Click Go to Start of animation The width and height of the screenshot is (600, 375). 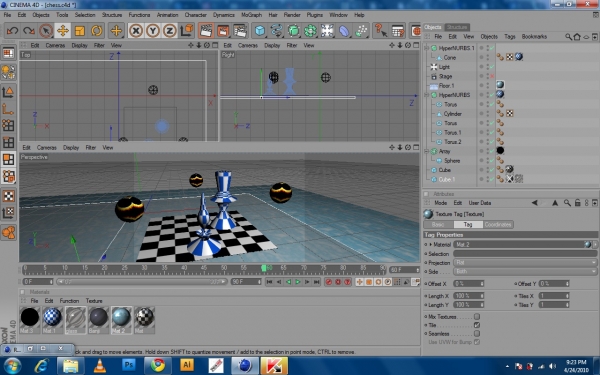[269, 282]
